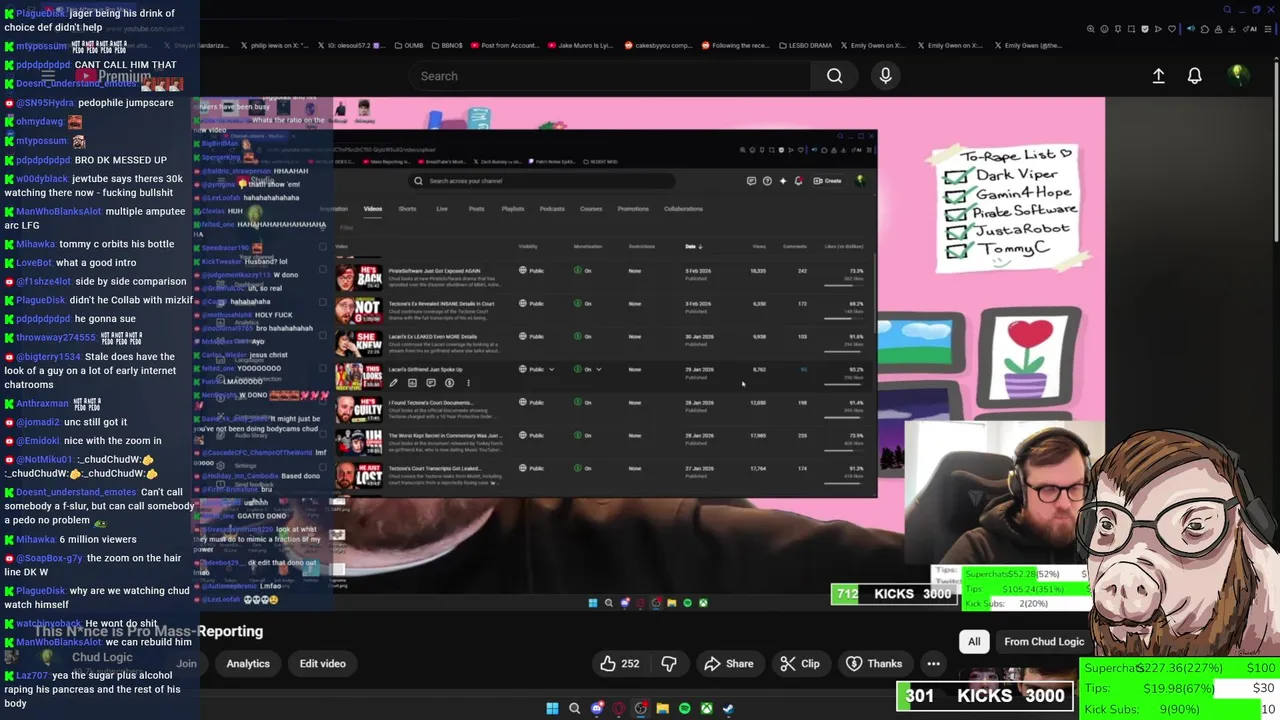This screenshot has width=1280, height=720.
Task: Open 'cakesbyyou comp...' bookmark
Action: (657, 45)
